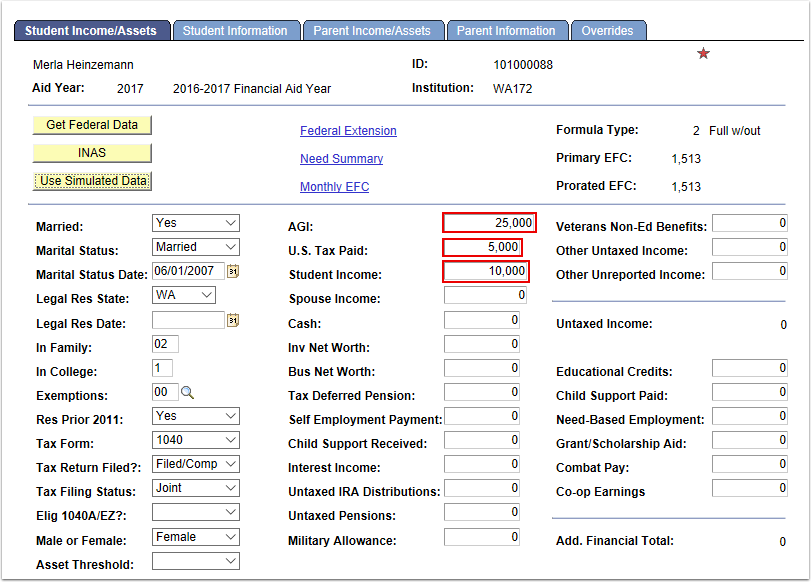This screenshot has width=811, height=582.
Task: Click Need-Based Employment field
Action: click(x=750, y=416)
